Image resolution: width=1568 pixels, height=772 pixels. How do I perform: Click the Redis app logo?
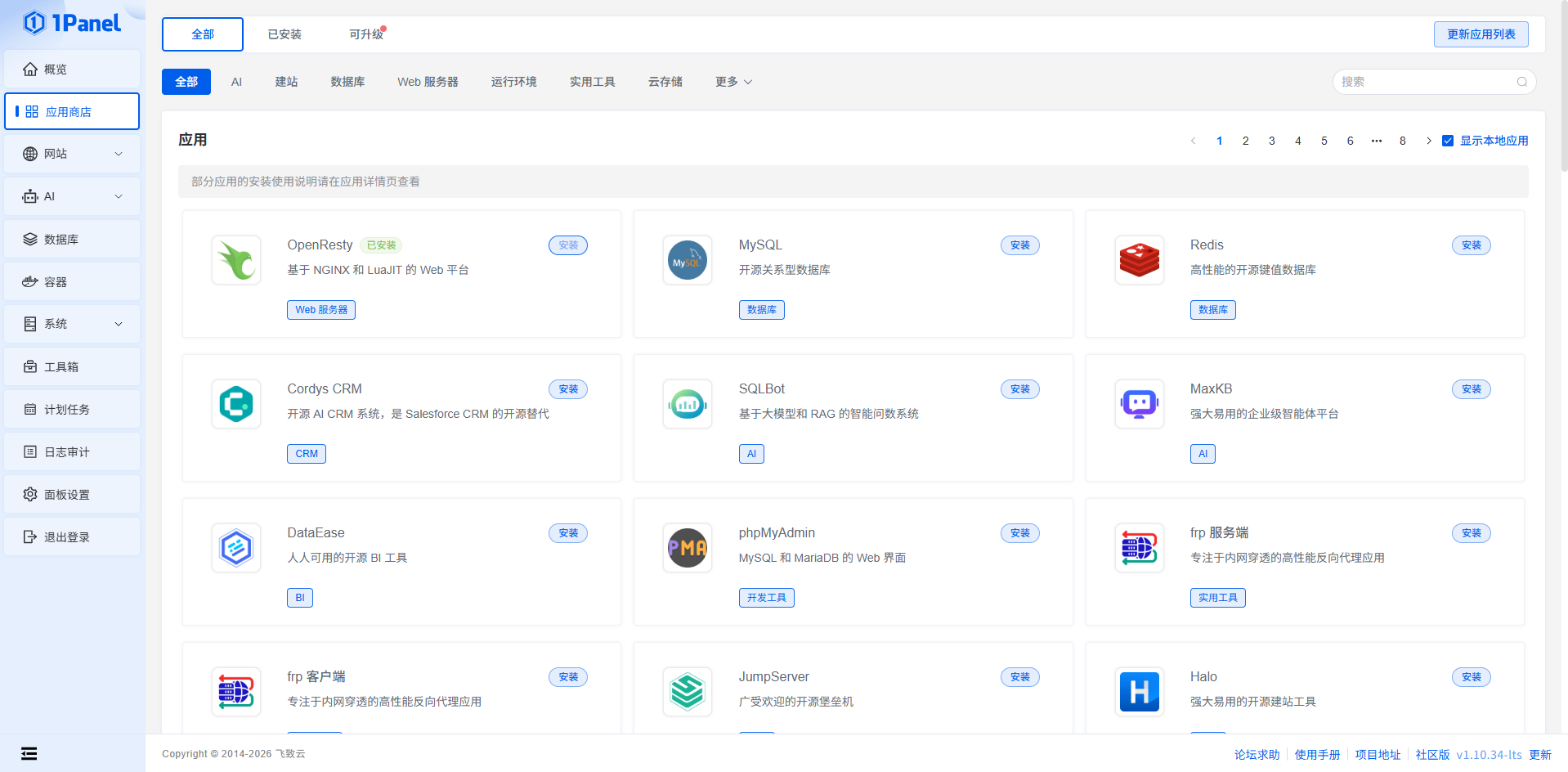point(1139,261)
